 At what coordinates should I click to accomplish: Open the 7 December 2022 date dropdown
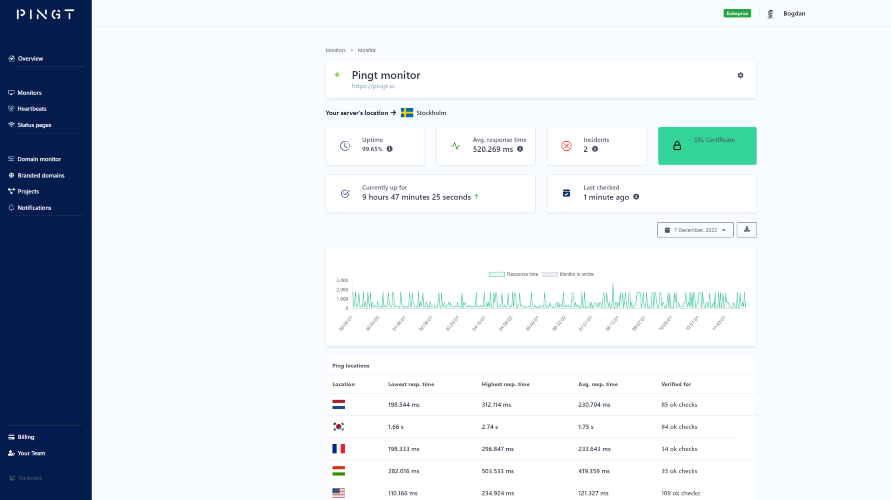click(x=695, y=230)
